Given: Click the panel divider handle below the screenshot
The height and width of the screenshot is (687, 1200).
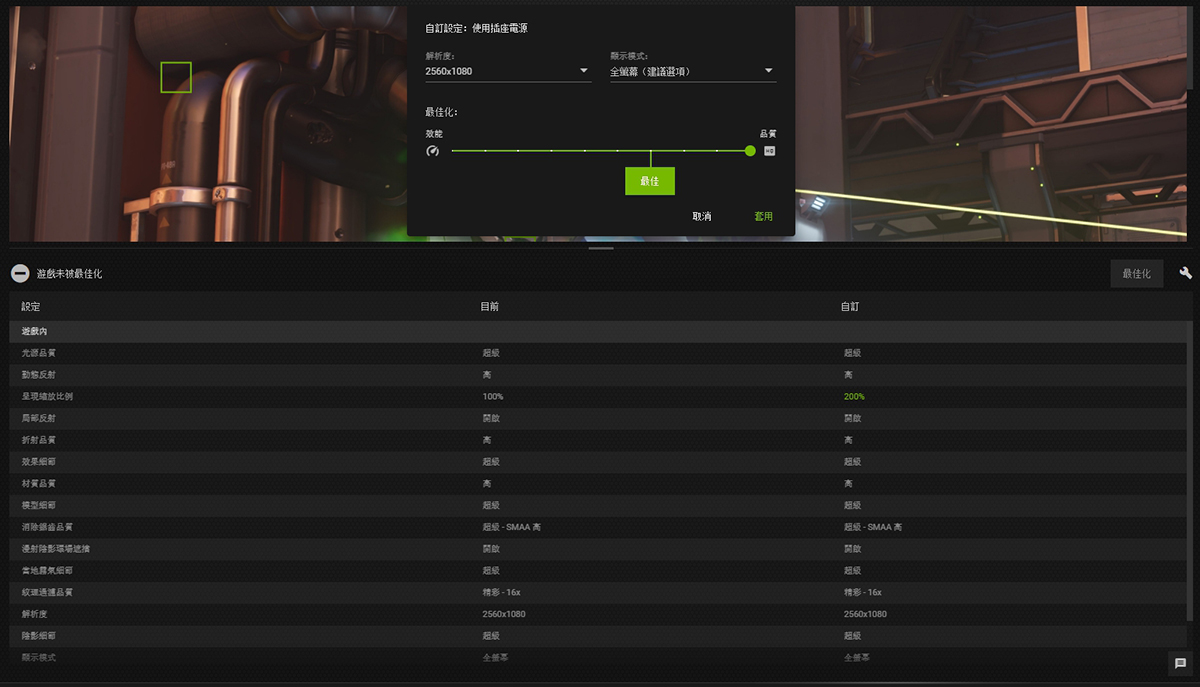Looking at the screenshot, I should pos(601,247).
